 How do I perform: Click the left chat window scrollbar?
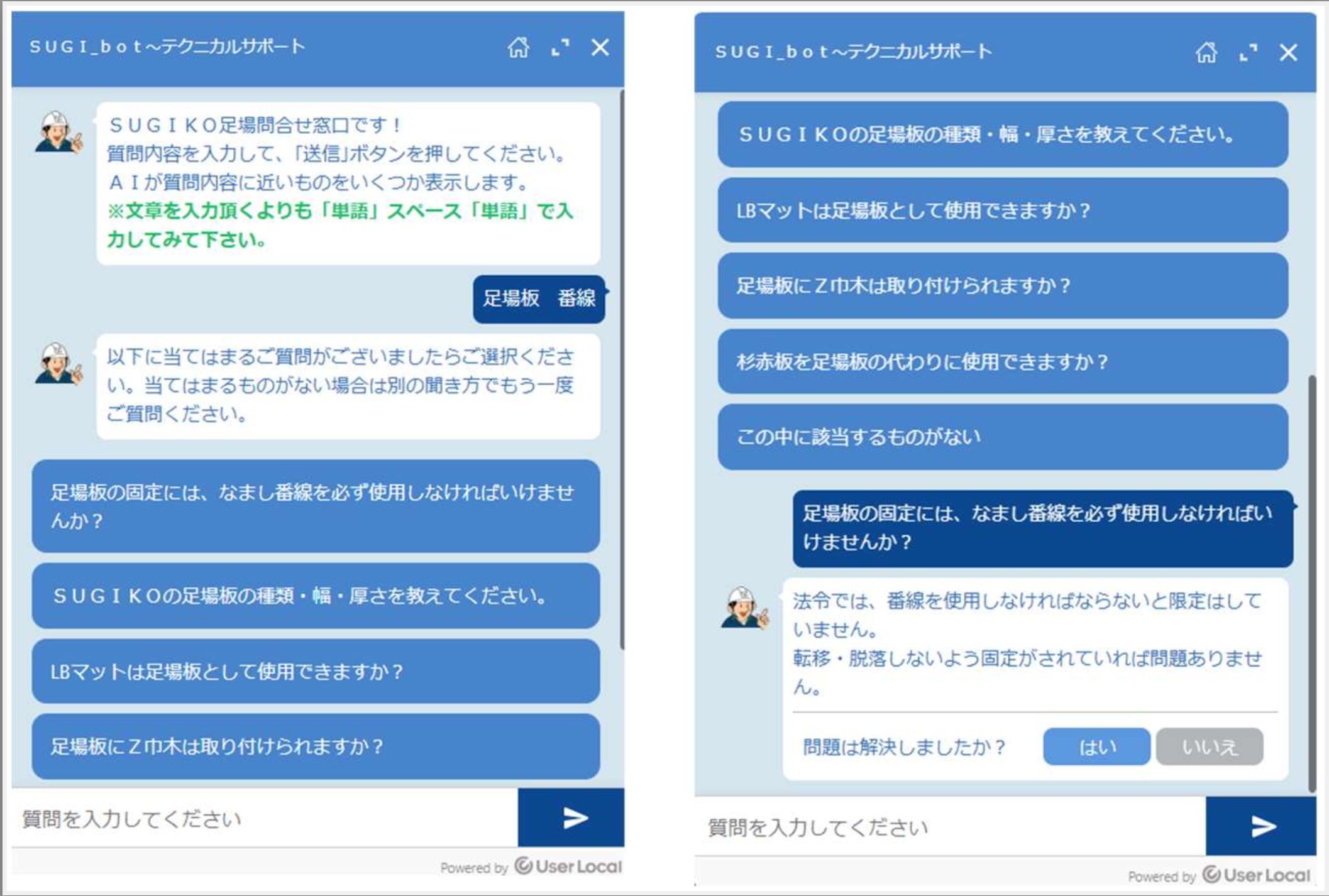point(622,371)
